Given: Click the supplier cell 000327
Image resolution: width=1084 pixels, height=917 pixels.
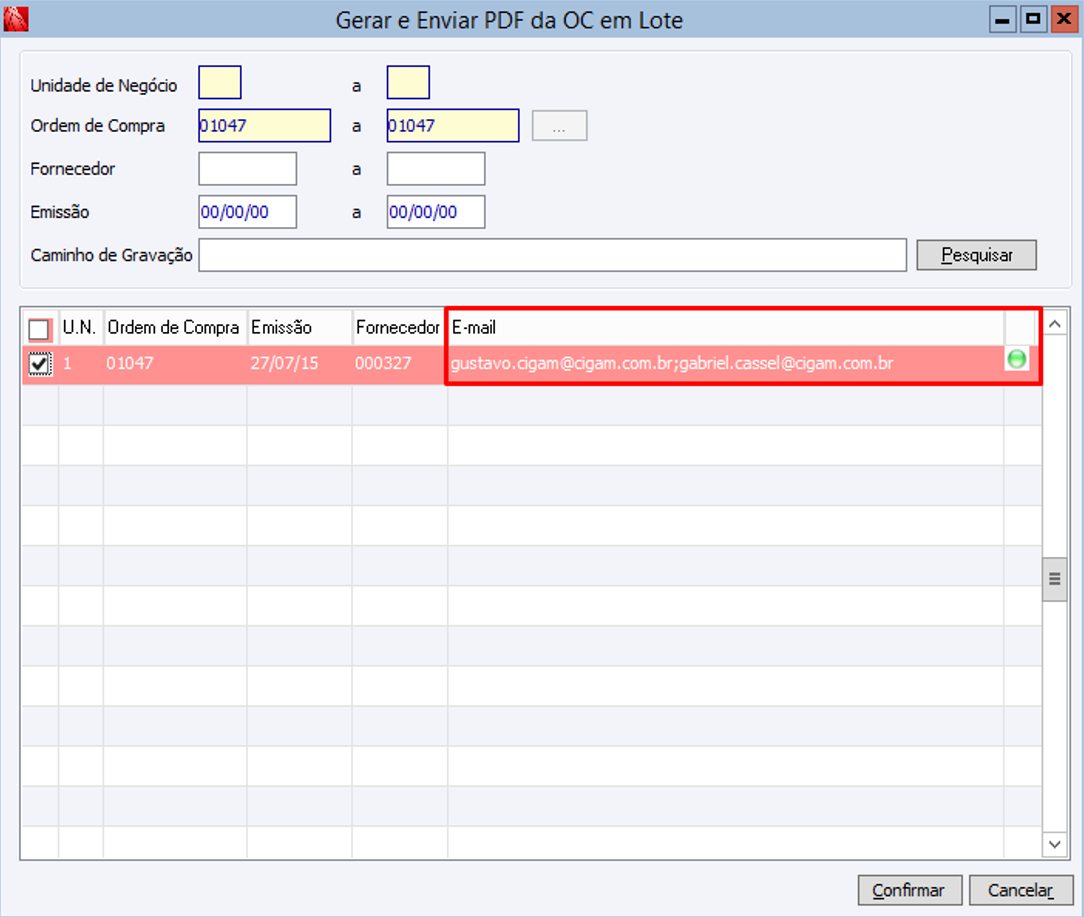Looking at the screenshot, I should [399, 364].
